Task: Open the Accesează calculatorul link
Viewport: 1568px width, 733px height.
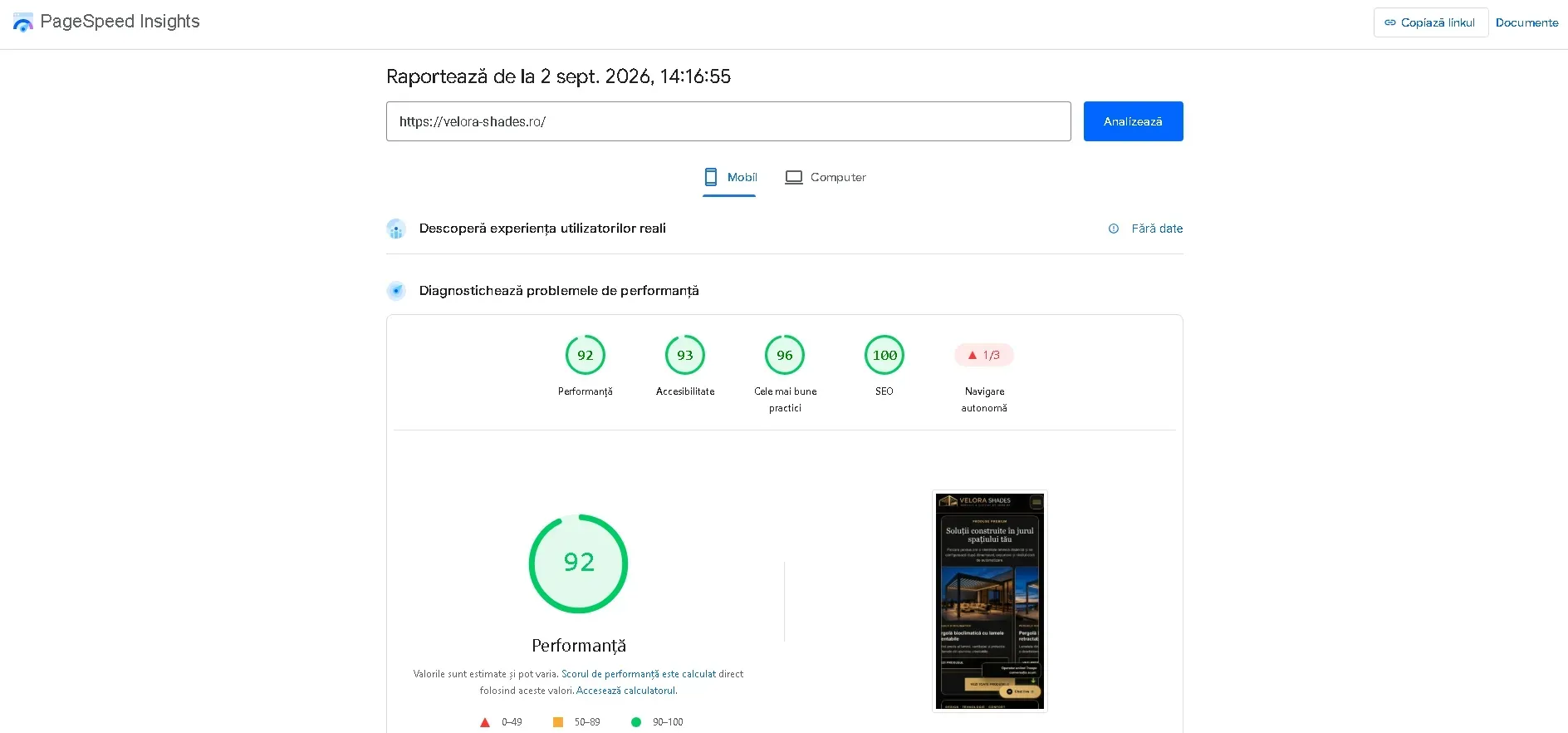Action: coord(626,691)
